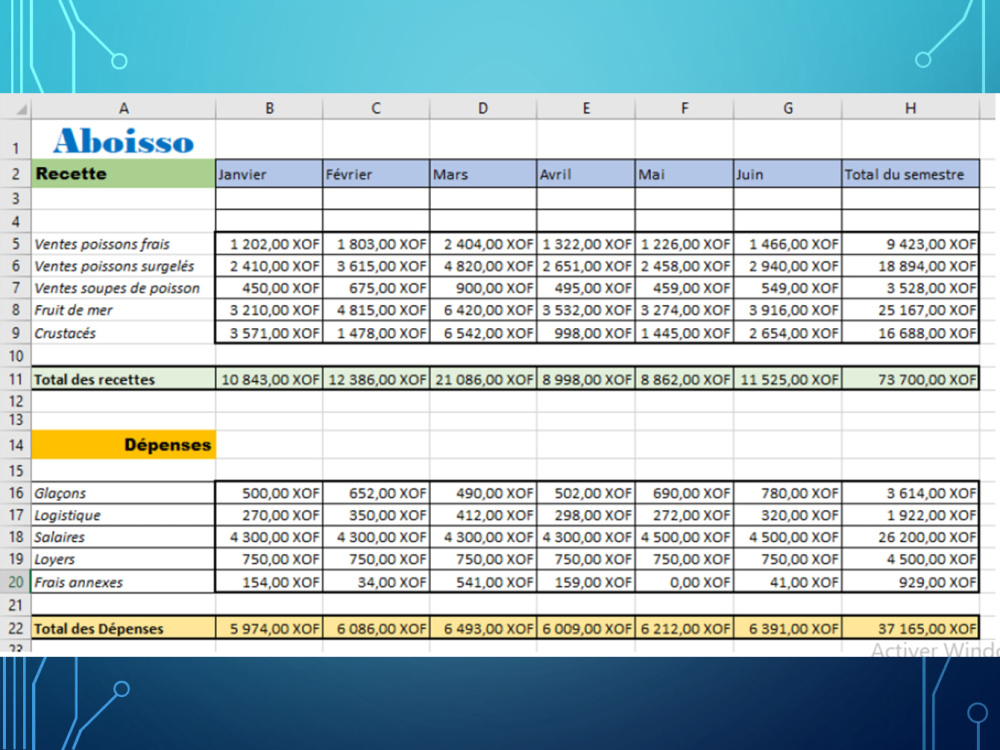The image size is (1000, 750).
Task: Click cell with 350,00 XOF
Action: click(376, 515)
